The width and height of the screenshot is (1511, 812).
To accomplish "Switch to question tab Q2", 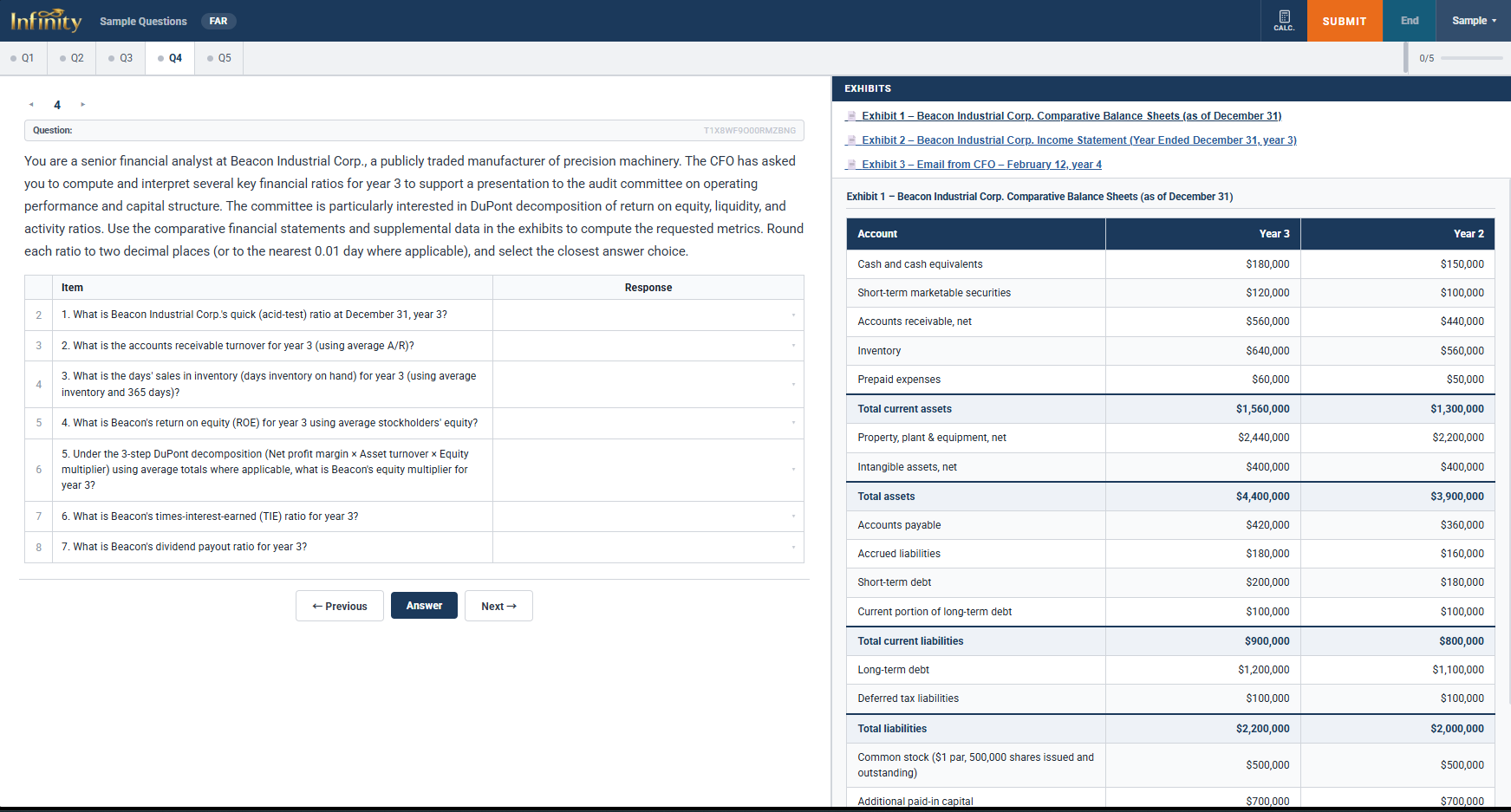I will click(x=72, y=58).
